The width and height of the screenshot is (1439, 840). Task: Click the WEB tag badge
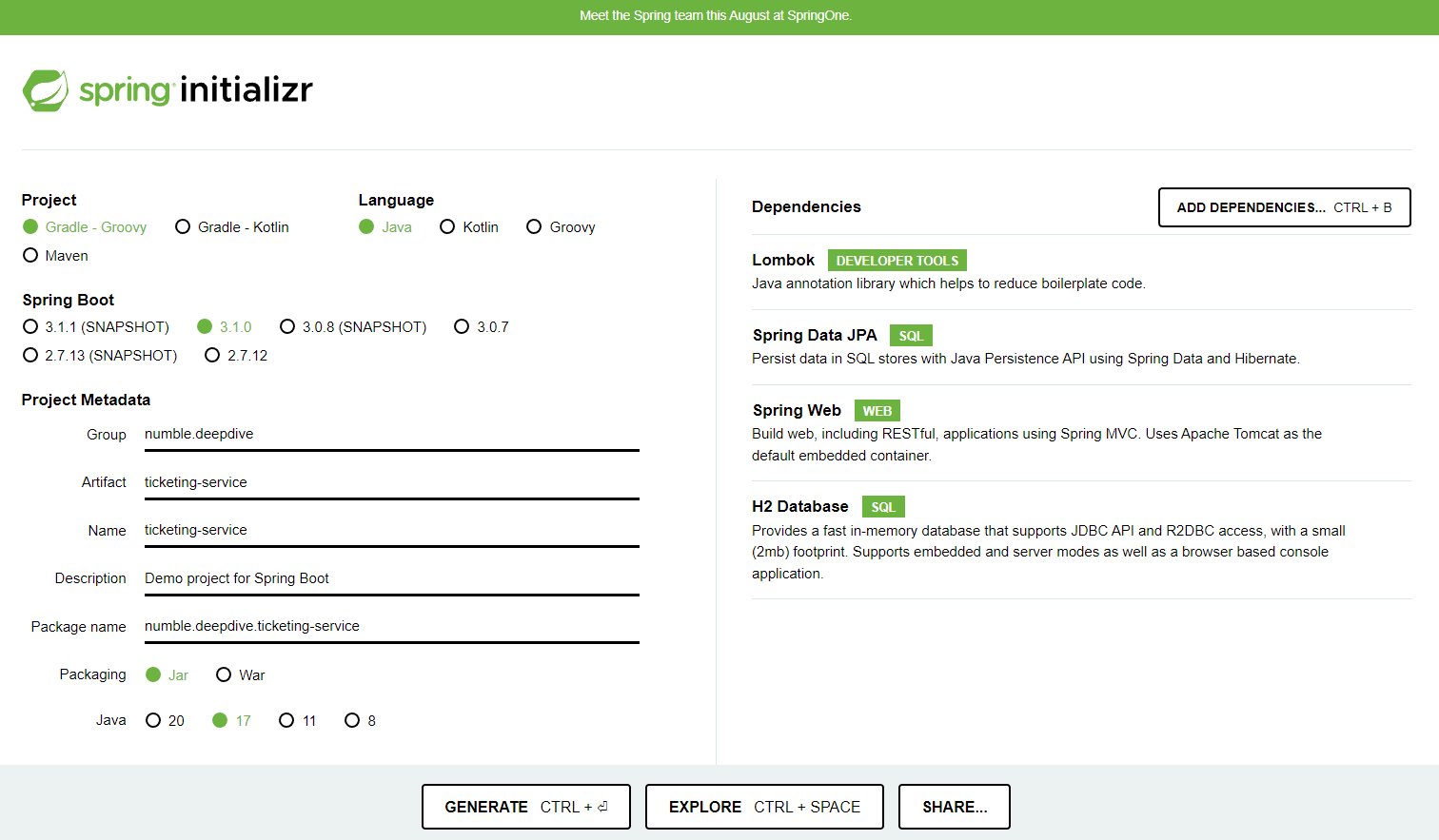(877, 411)
